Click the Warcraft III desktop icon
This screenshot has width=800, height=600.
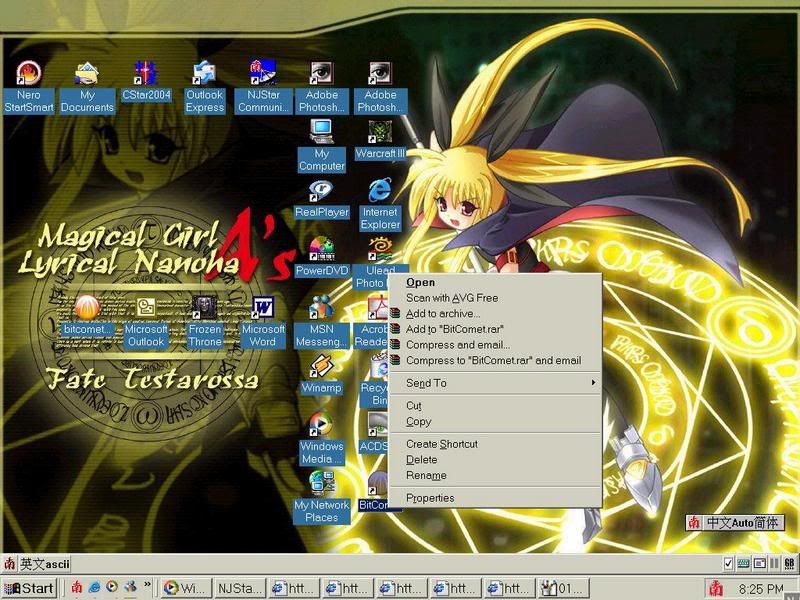[380, 133]
